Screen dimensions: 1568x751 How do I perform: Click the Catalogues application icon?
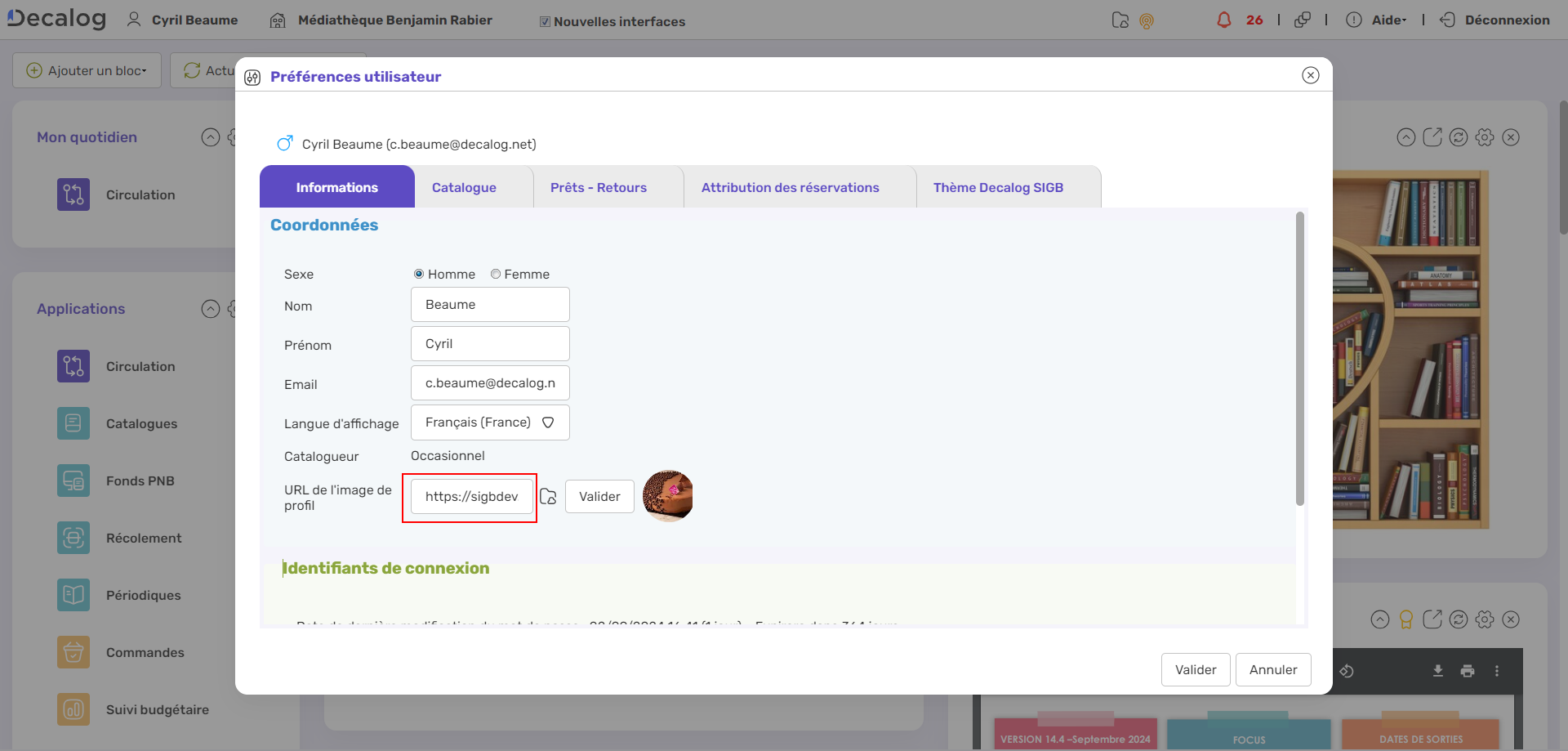(73, 423)
